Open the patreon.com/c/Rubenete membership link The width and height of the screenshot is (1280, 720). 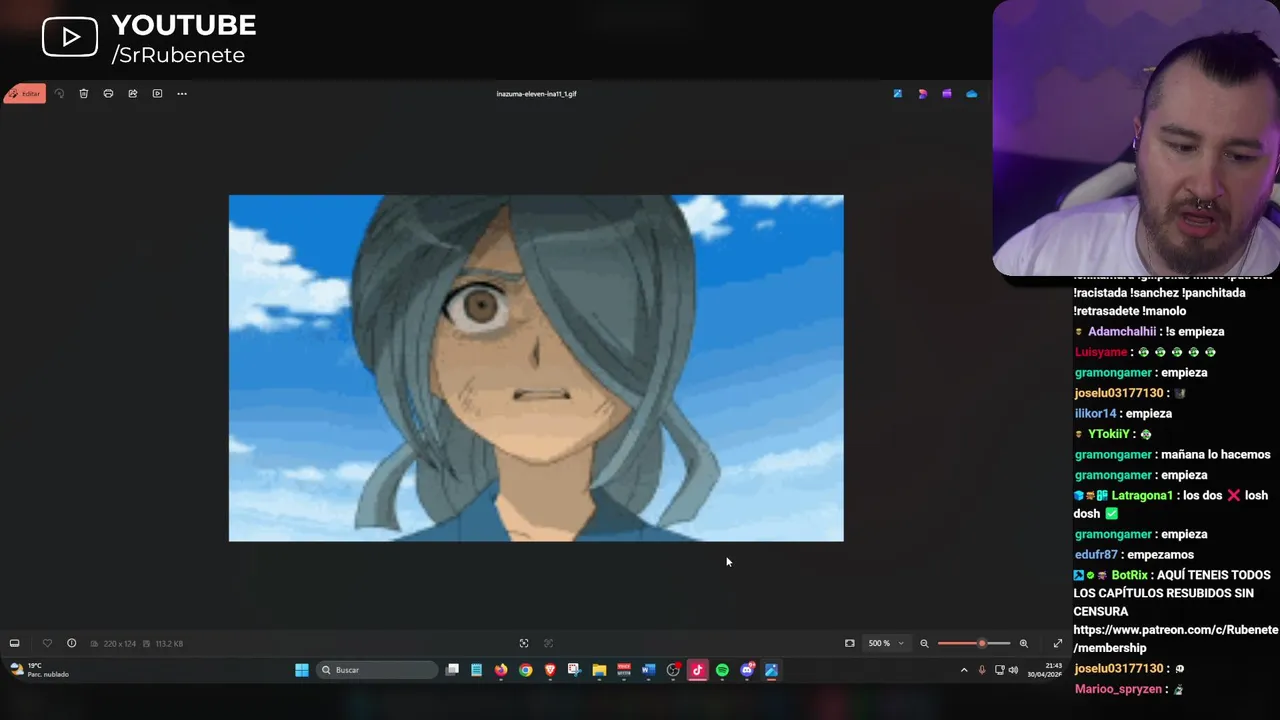(x=1176, y=639)
